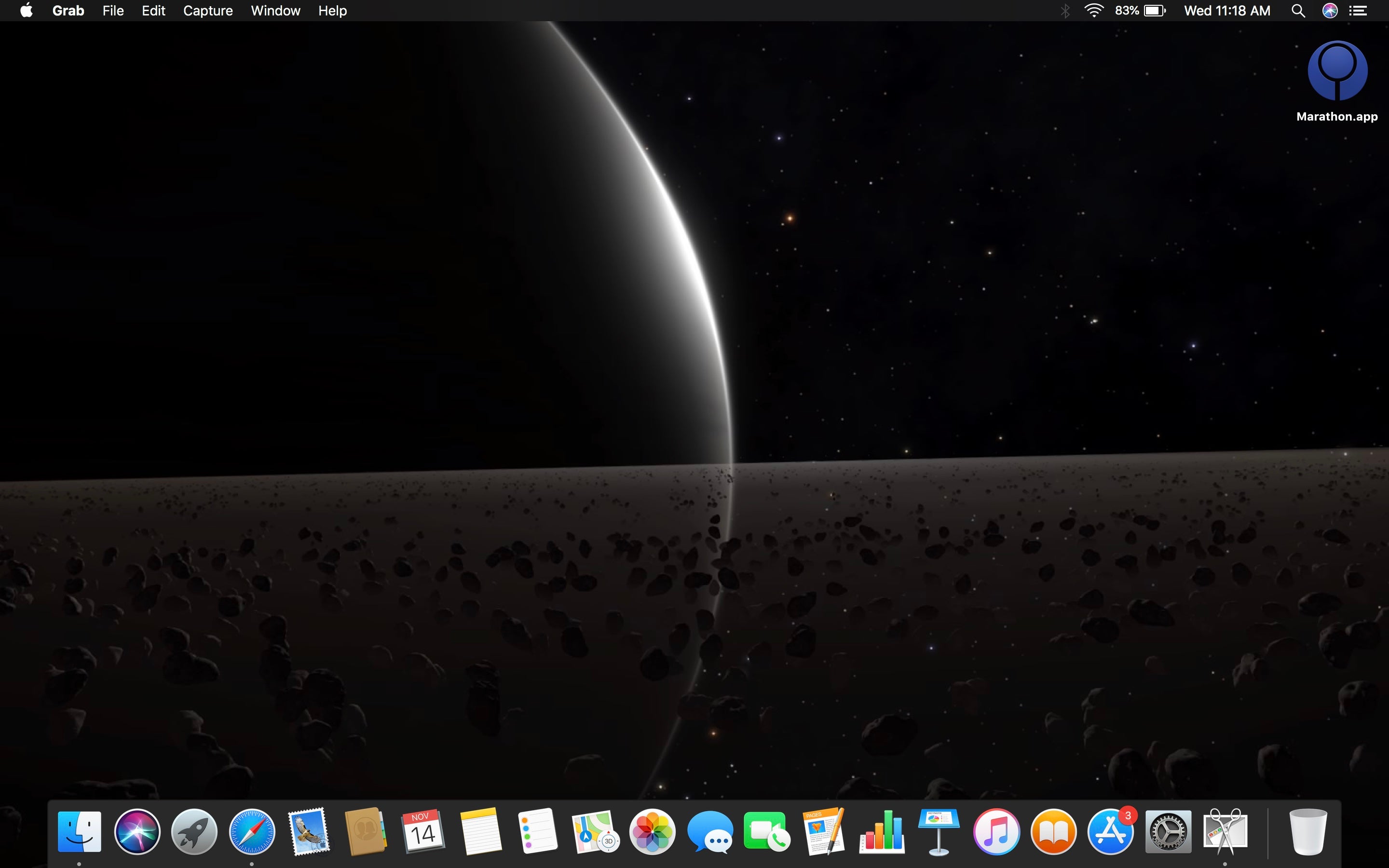This screenshot has height=868, width=1389.
Task: Open Numbers bar chart icon
Action: pos(882,831)
